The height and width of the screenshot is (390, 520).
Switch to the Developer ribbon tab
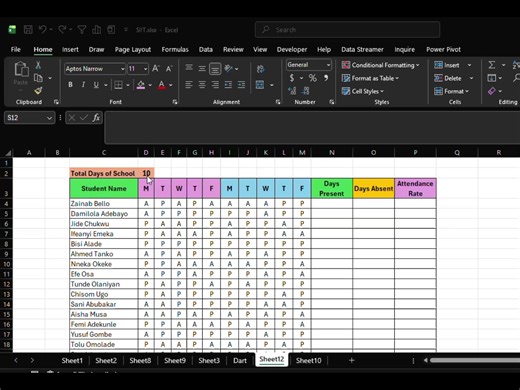point(292,49)
